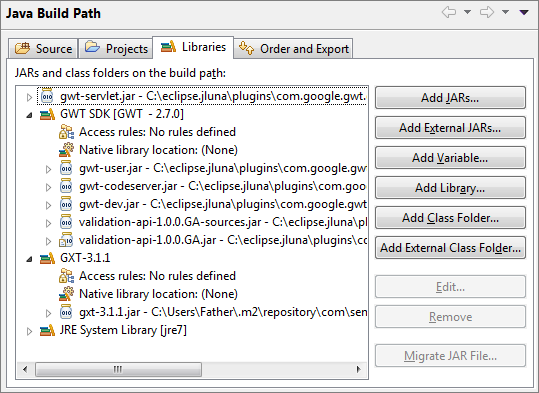Click the scrollbar right arrow
Image resolution: width=539 pixels, height=393 pixels.
(x=359, y=370)
